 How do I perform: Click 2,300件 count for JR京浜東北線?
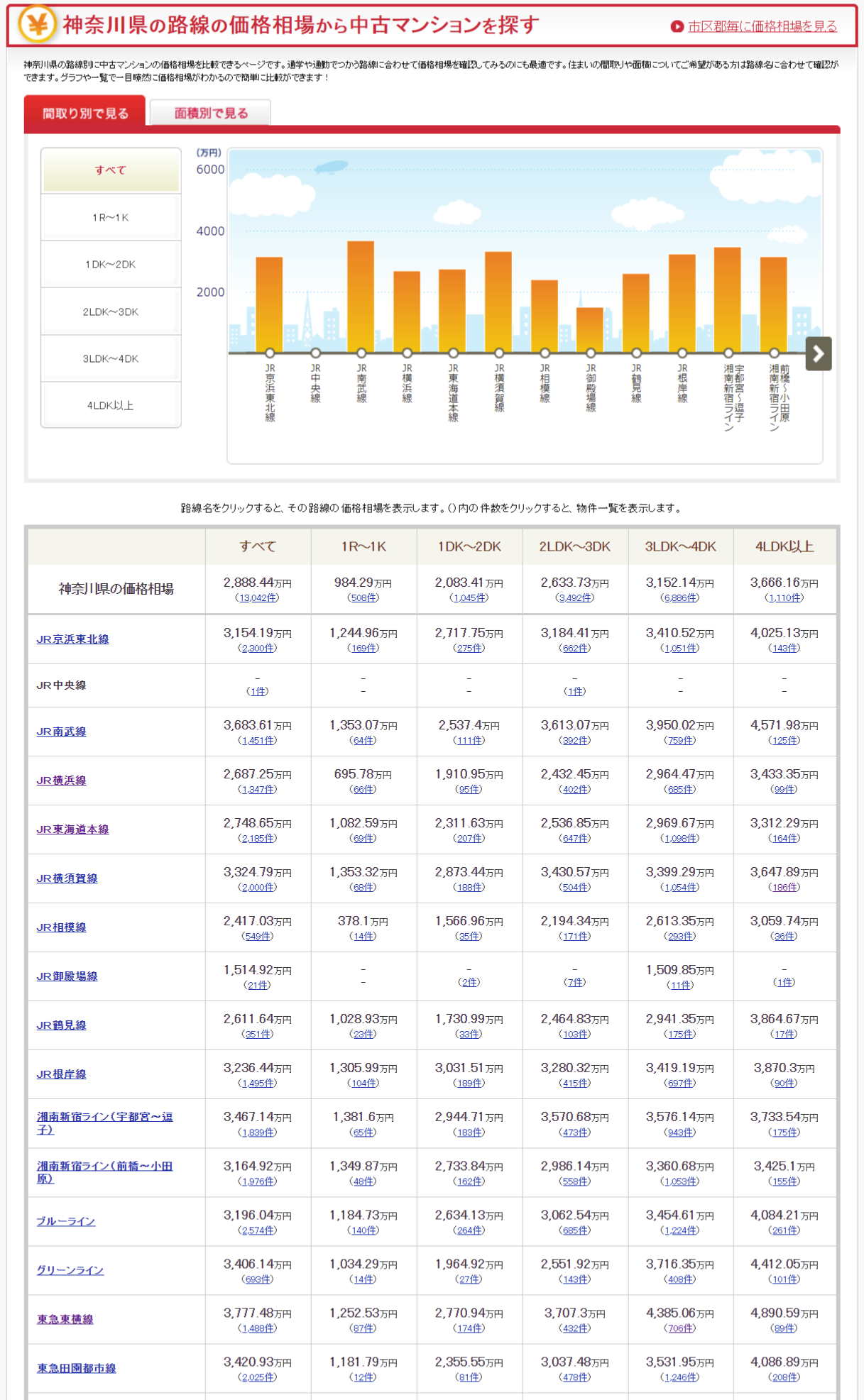click(x=258, y=648)
